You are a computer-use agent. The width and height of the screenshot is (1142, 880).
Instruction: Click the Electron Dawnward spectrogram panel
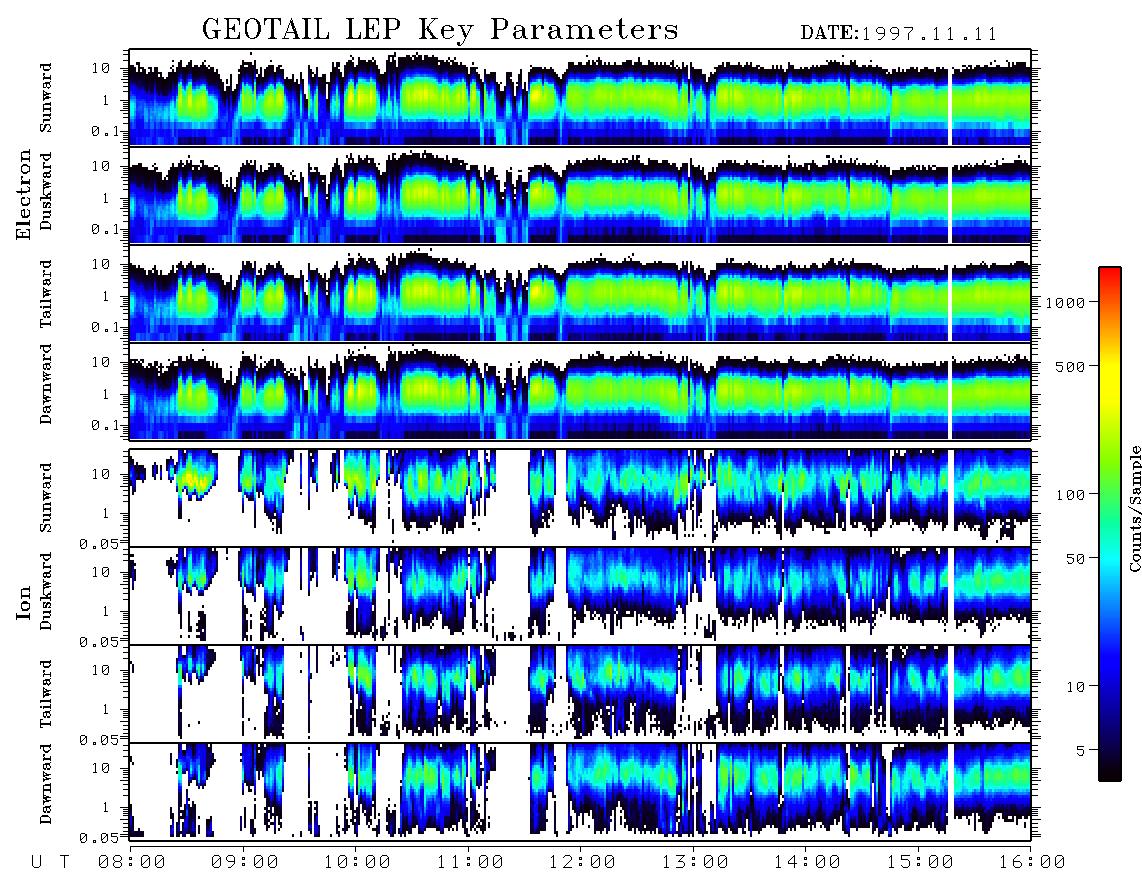pos(580,391)
